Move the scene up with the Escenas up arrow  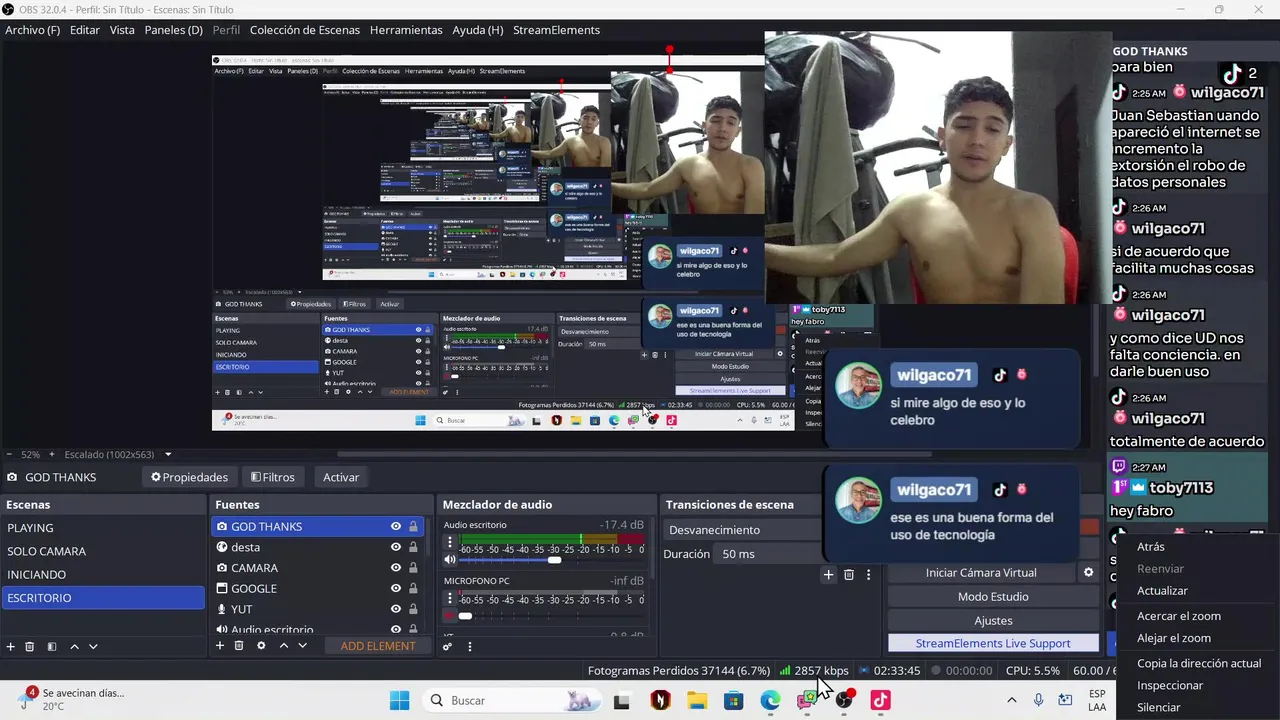pyautogui.click(x=74, y=647)
